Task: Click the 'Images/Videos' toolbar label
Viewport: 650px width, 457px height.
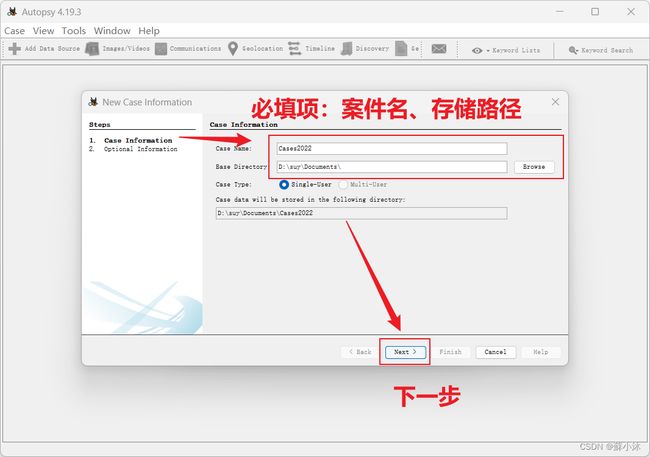Action: coord(126,49)
